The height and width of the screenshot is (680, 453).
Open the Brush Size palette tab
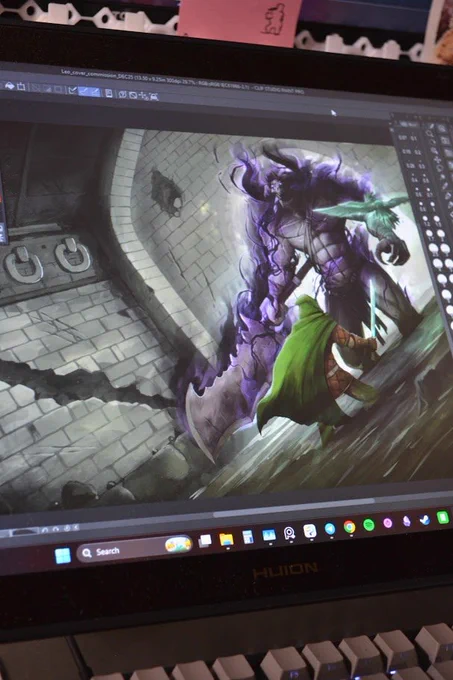408,124
